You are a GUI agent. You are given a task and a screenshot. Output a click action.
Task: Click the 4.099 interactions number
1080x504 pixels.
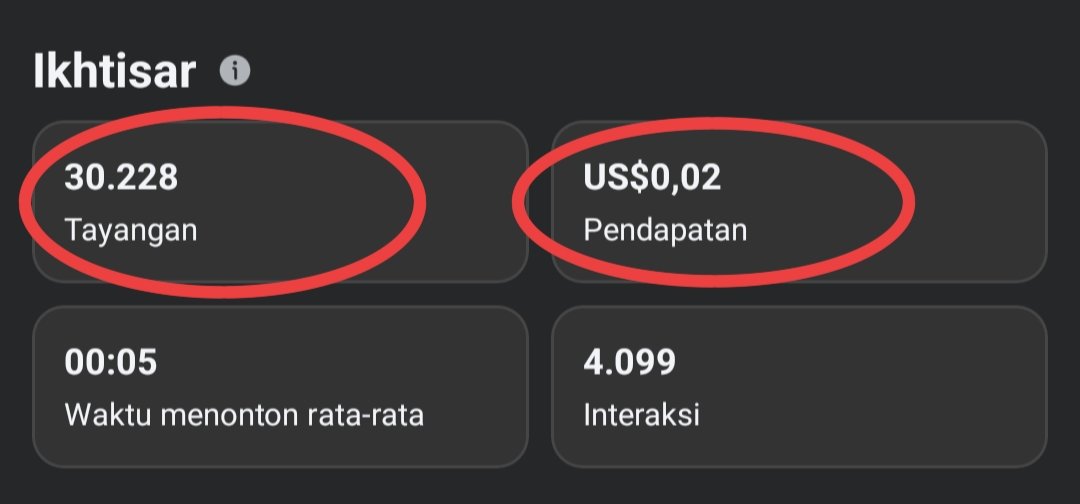pos(630,362)
